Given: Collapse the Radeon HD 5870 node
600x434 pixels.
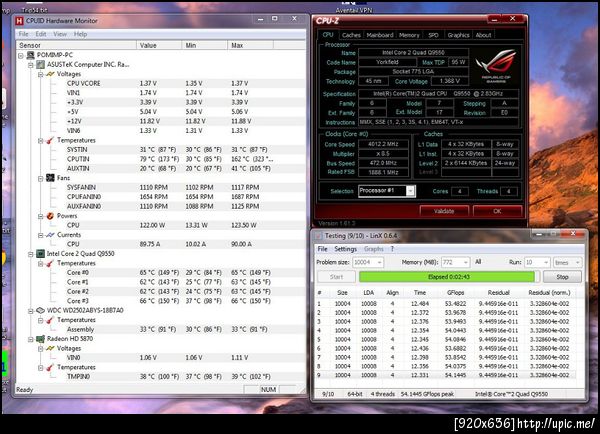Looking at the screenshot, I should pyautogui.click(x=31, y=339).
